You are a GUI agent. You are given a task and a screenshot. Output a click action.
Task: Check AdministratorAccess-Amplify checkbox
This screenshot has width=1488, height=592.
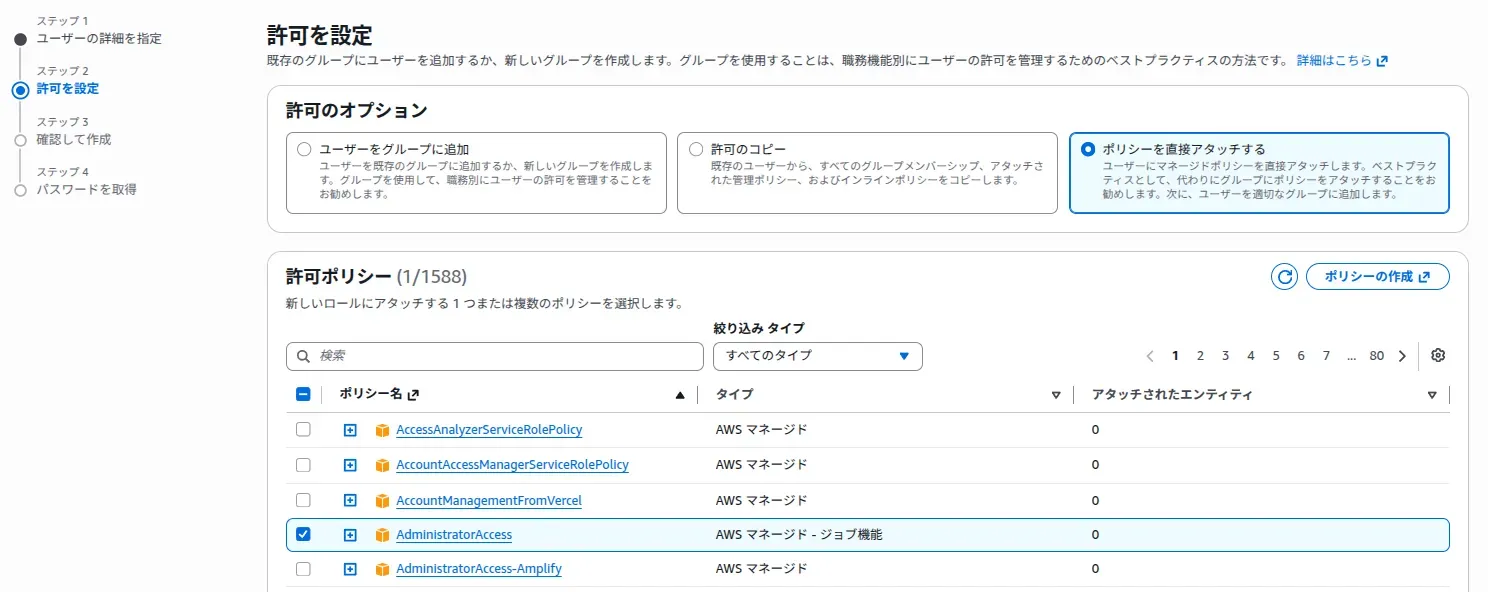303,569
